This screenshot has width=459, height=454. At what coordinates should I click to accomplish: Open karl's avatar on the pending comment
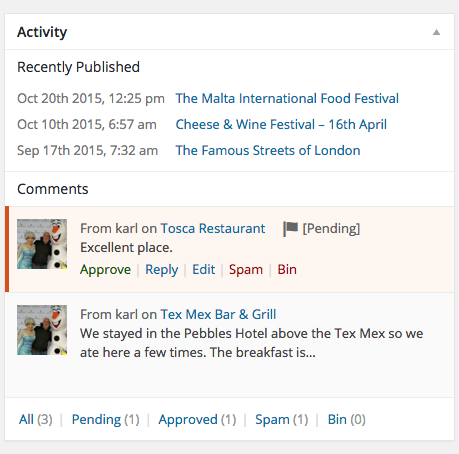pos(42,244)
